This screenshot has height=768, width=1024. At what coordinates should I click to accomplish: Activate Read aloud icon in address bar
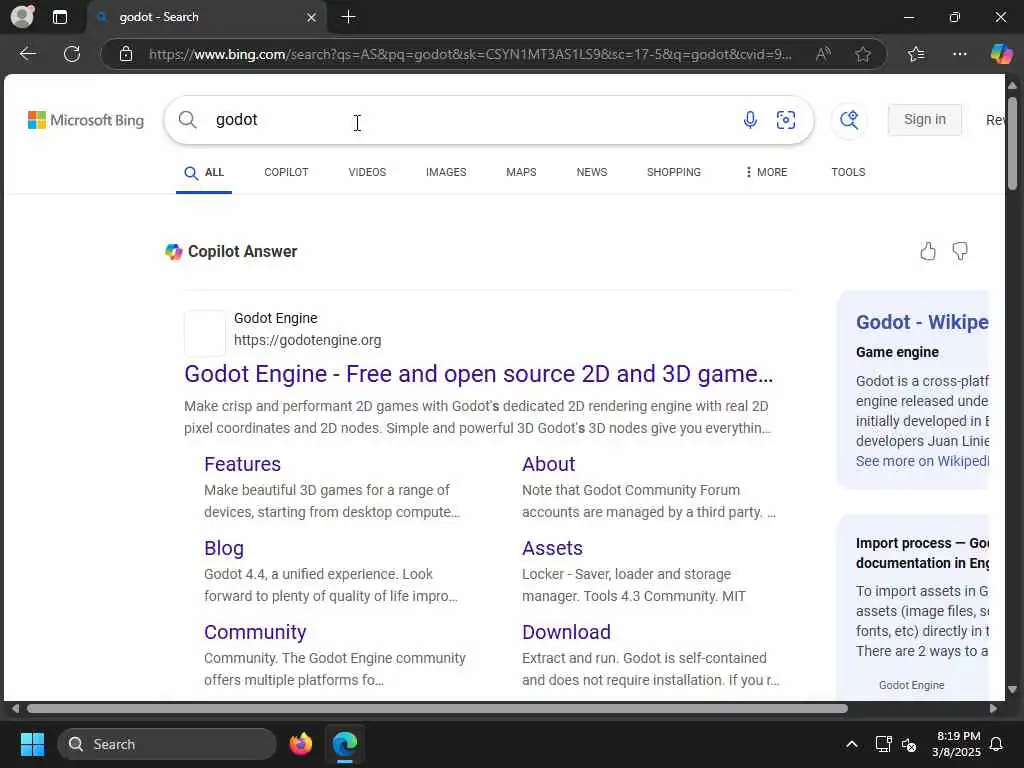point(823,54)
